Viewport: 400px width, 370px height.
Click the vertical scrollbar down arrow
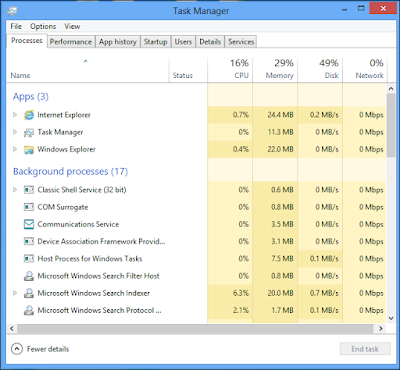tap(391, 318)
